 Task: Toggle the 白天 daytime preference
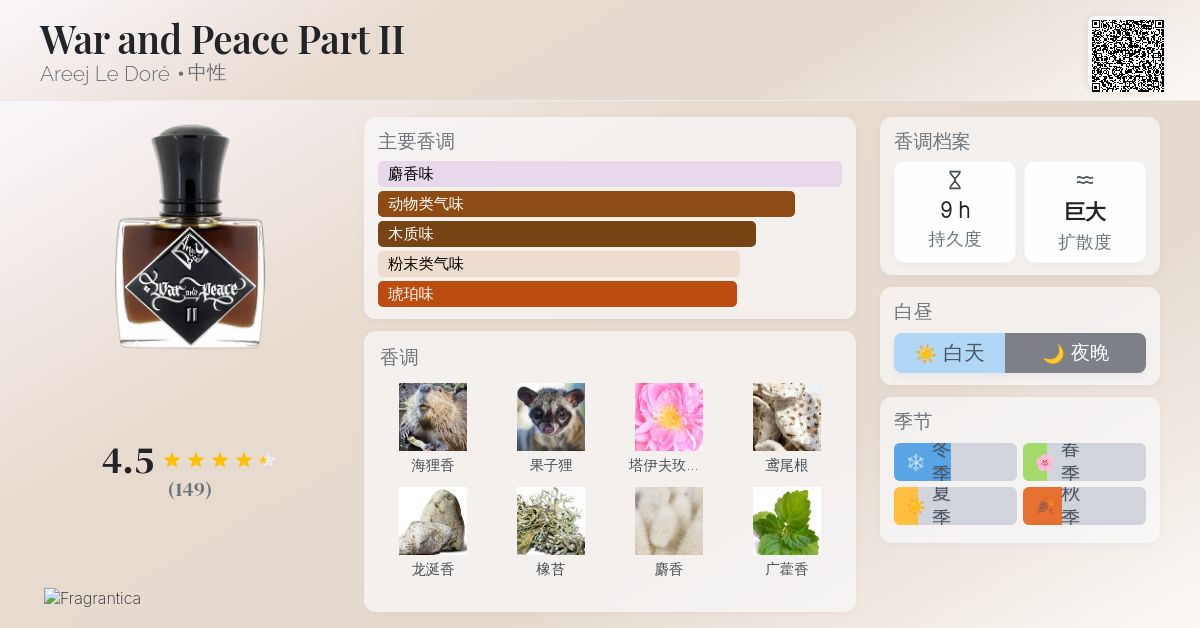pos(948,352)
